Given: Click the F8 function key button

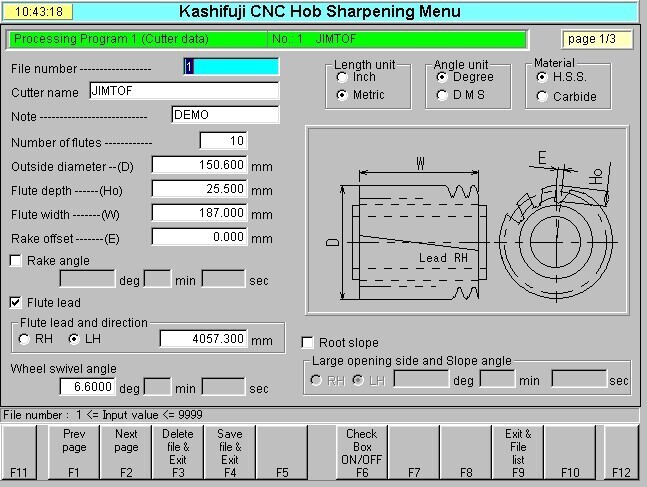Looking at the screenshot, I should [x=466, y=452].
